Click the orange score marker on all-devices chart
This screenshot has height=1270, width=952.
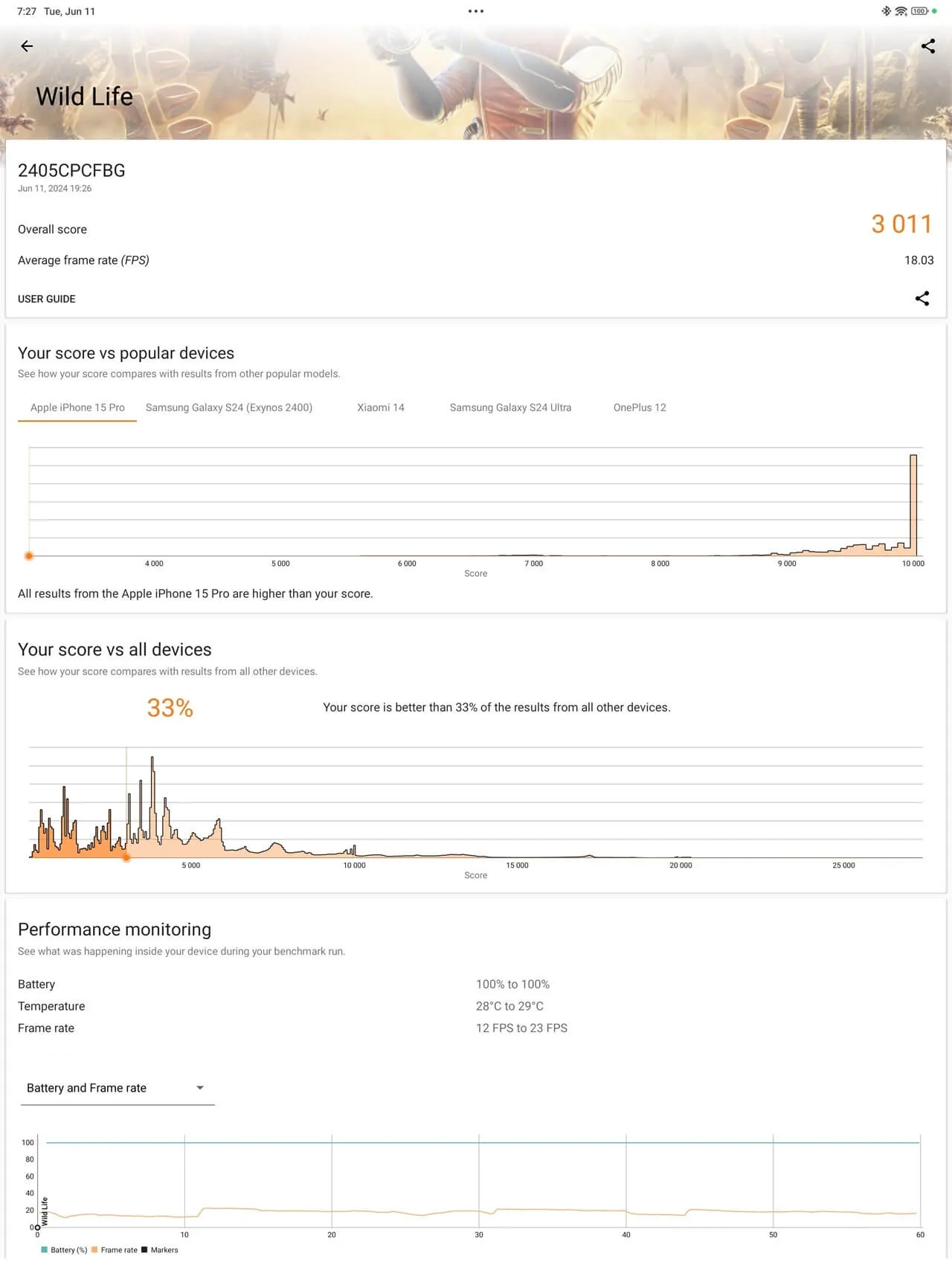pos(126,857)
